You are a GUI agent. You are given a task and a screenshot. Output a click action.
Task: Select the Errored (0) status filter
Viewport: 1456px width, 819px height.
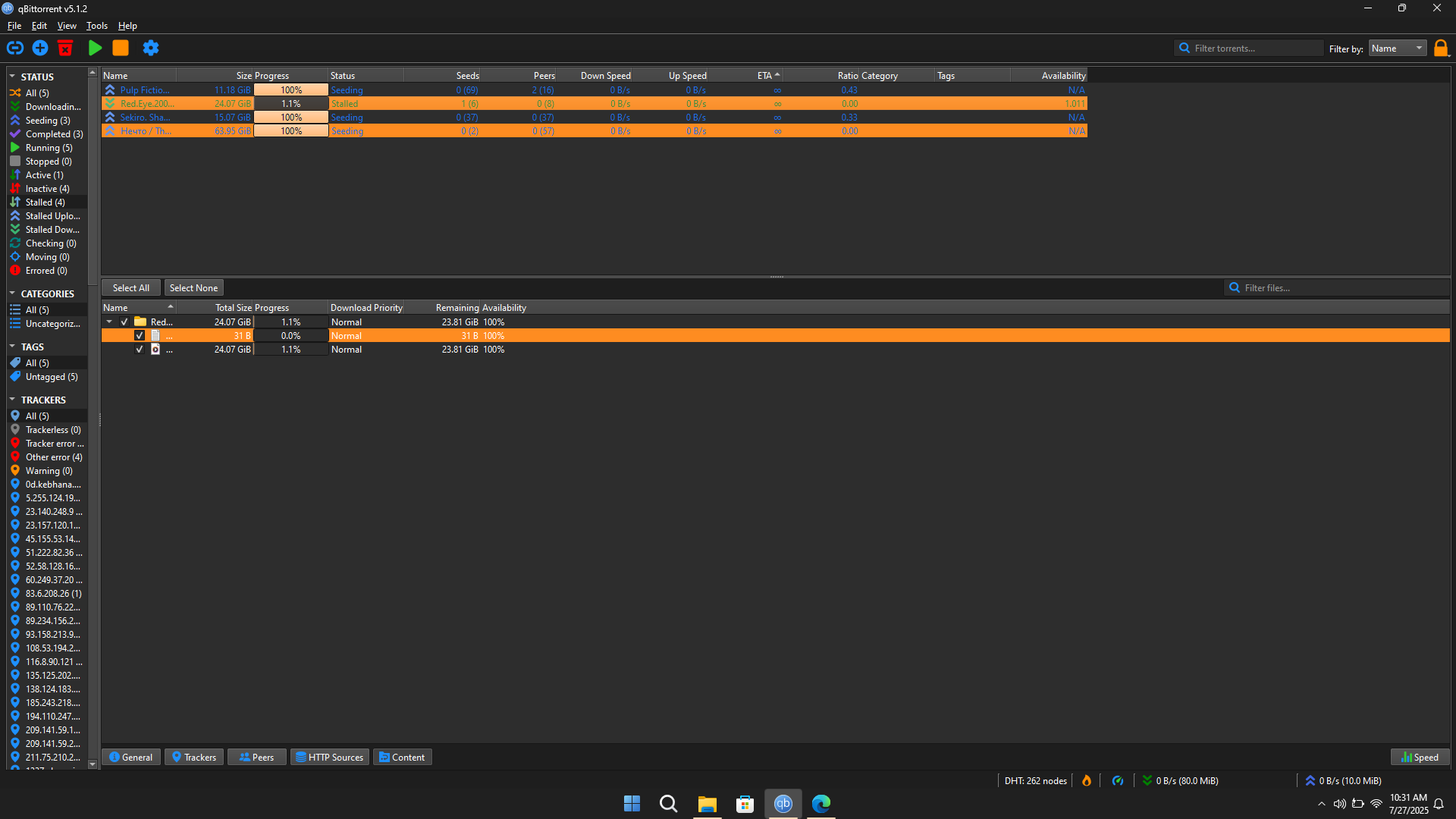click(x=48, y=271)
